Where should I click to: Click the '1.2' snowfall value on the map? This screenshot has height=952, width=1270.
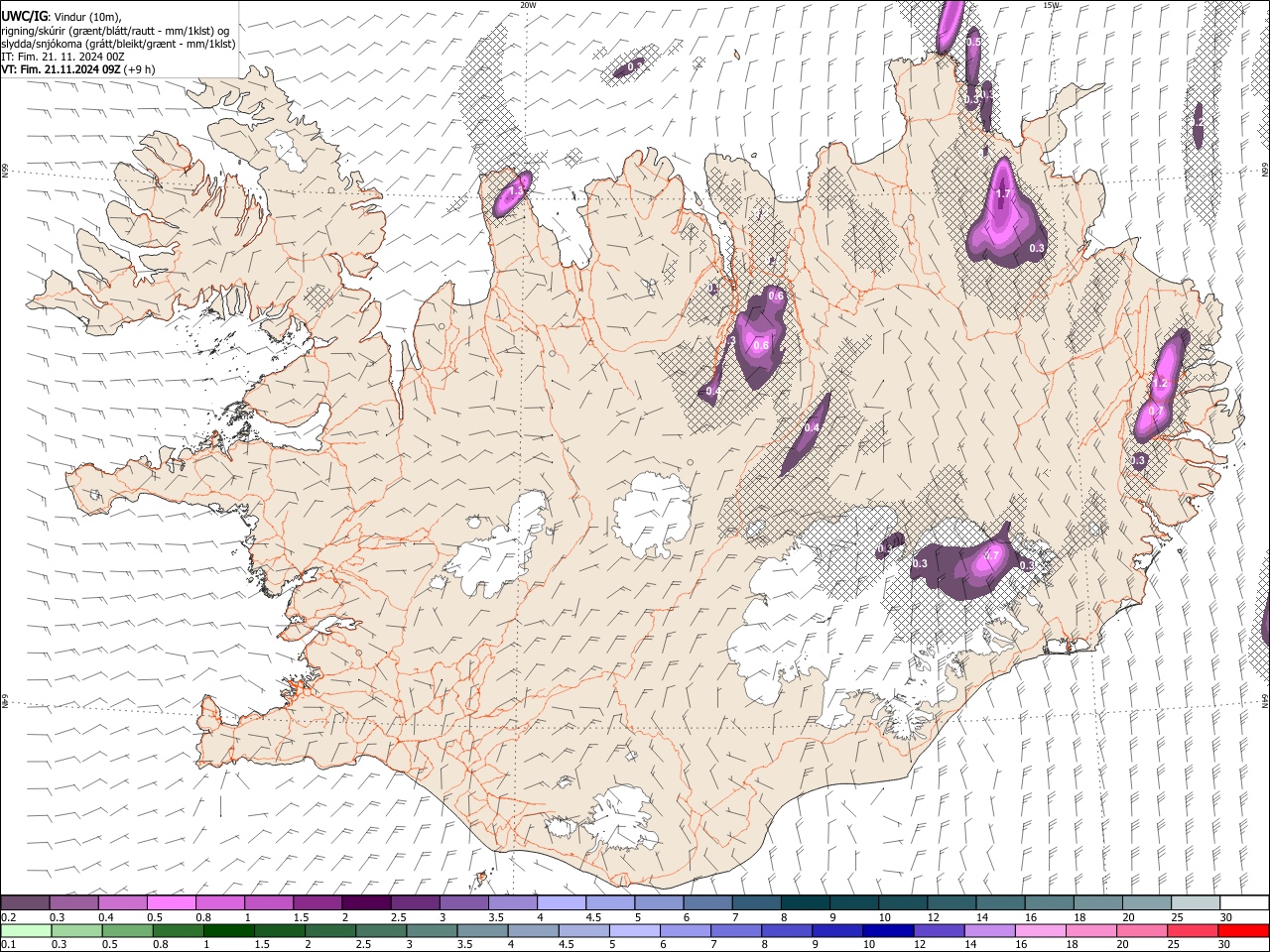click(1160, 383)
